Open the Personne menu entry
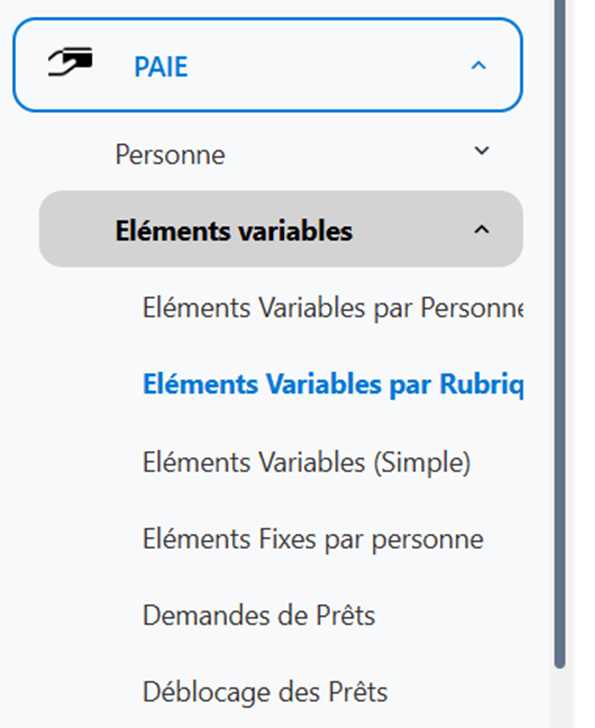 click(x=170, y=155)
